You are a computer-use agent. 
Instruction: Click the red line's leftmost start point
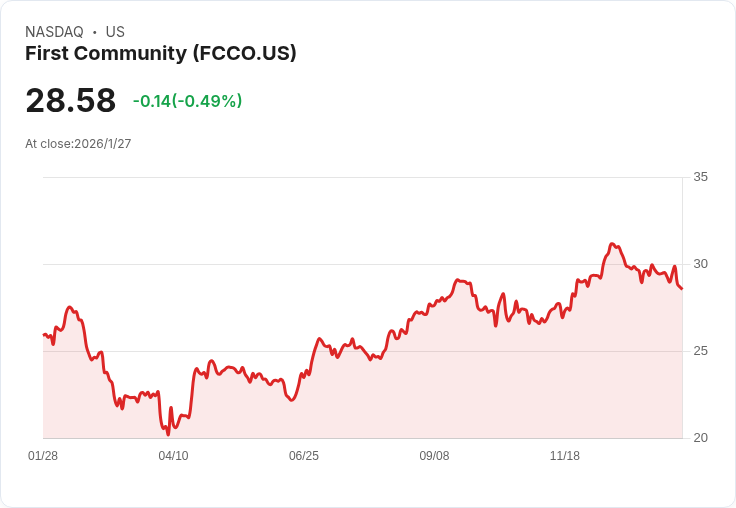pos(44,335)
